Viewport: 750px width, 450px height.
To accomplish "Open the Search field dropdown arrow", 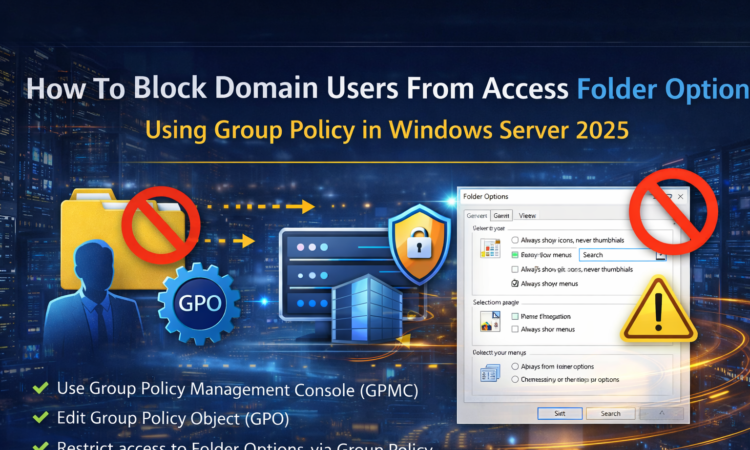I will (x=661, y=255).
